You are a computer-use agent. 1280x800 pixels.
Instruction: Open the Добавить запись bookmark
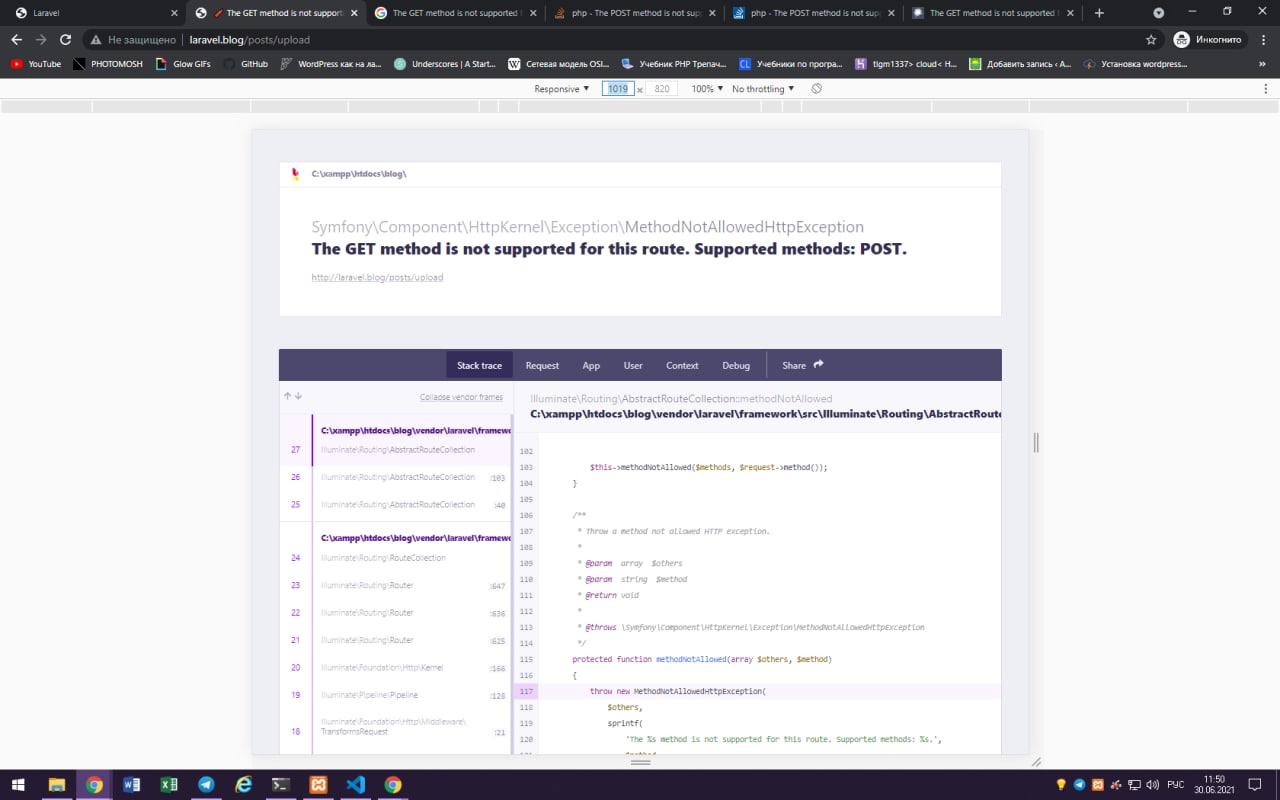pos(1020,64)
